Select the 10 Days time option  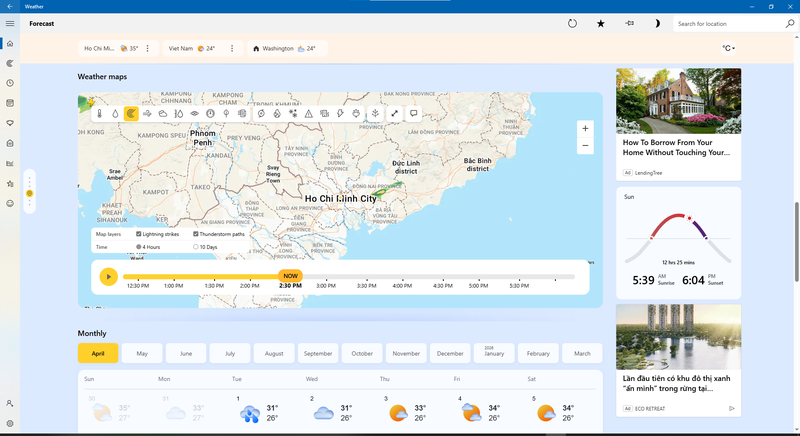point(195,247)
